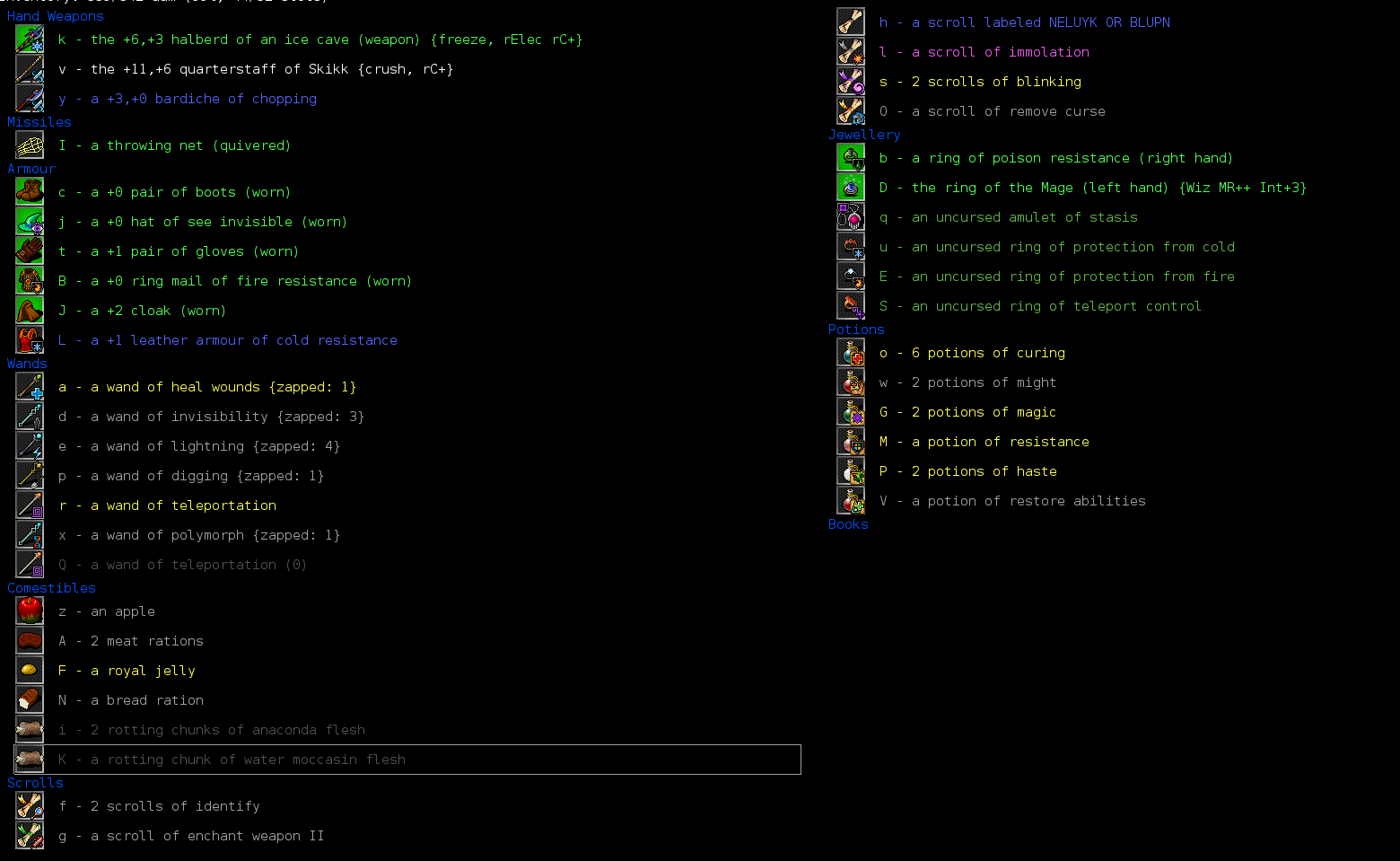Click the scrolls of identify icon
Viewport: 1400px width, 861px height.
(30, 806)
